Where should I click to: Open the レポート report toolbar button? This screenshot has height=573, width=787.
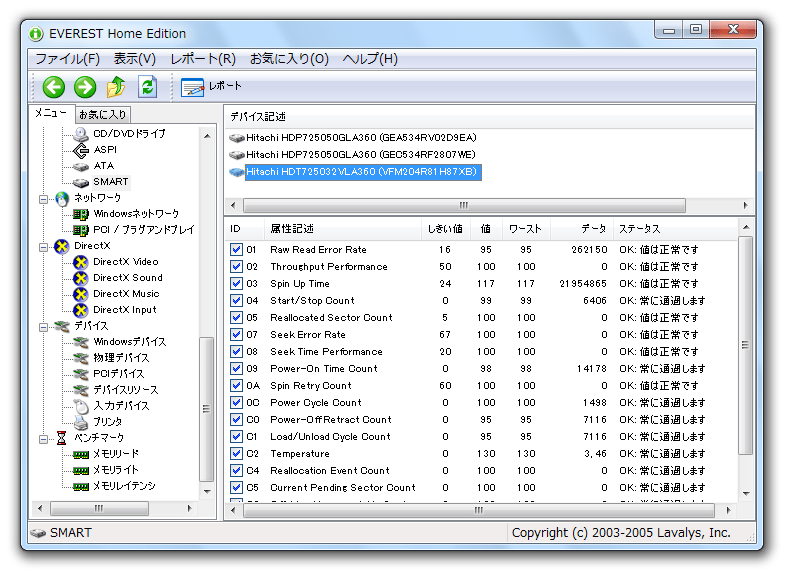click(211, 87)
